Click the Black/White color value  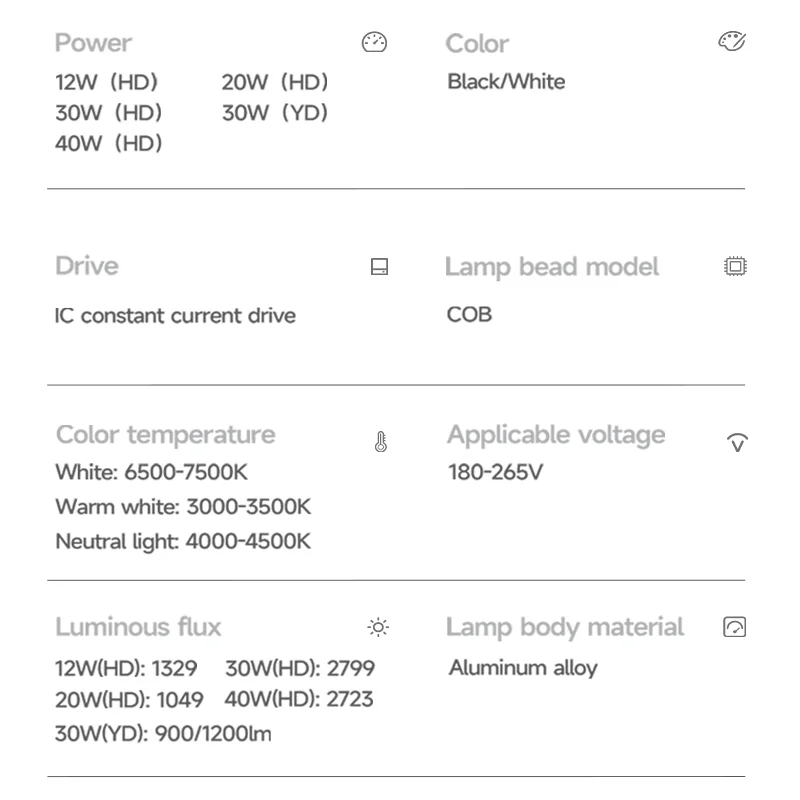[506, 82]
